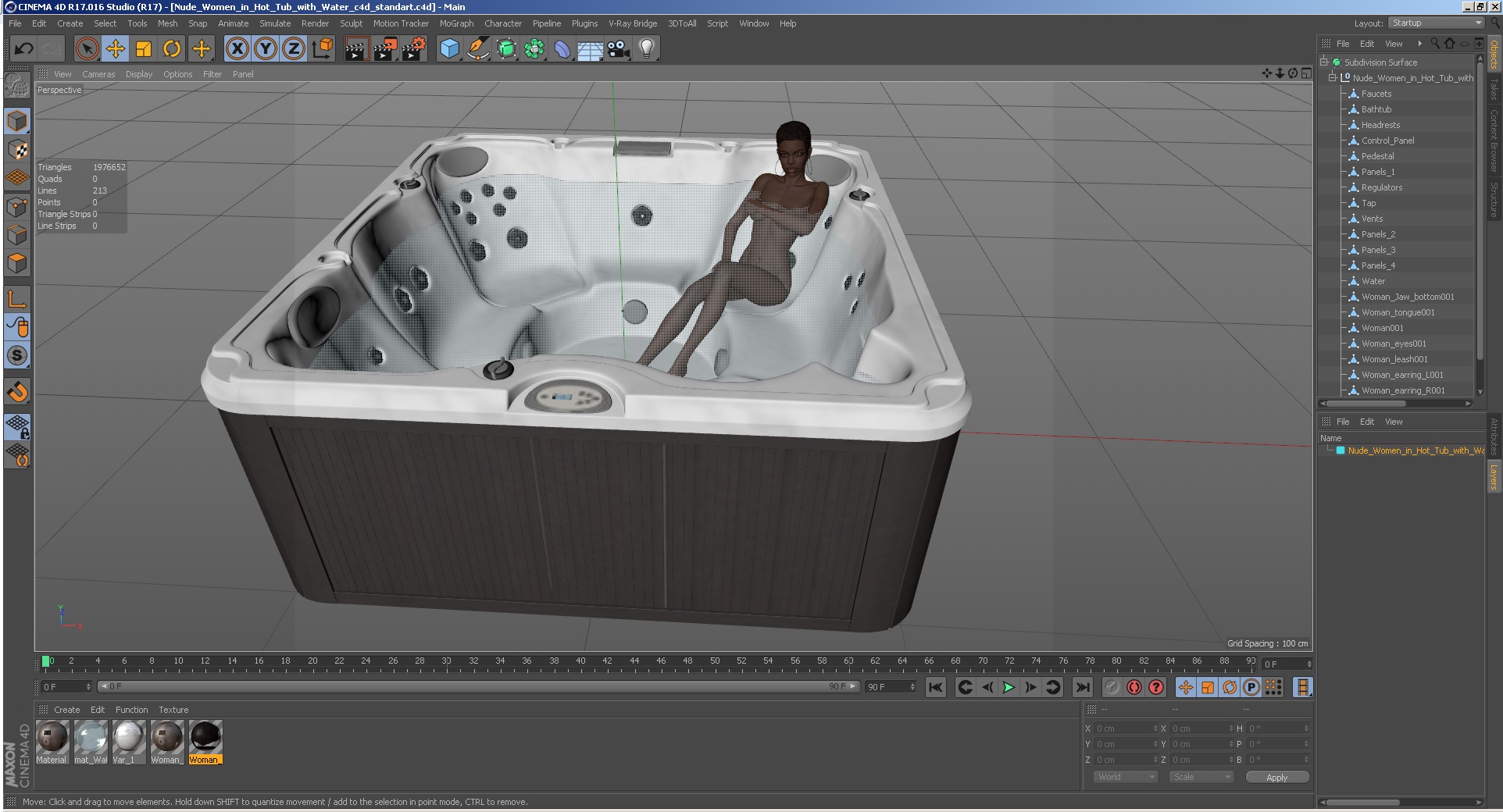
Task: Enable Edges mode
Action: 17,235
